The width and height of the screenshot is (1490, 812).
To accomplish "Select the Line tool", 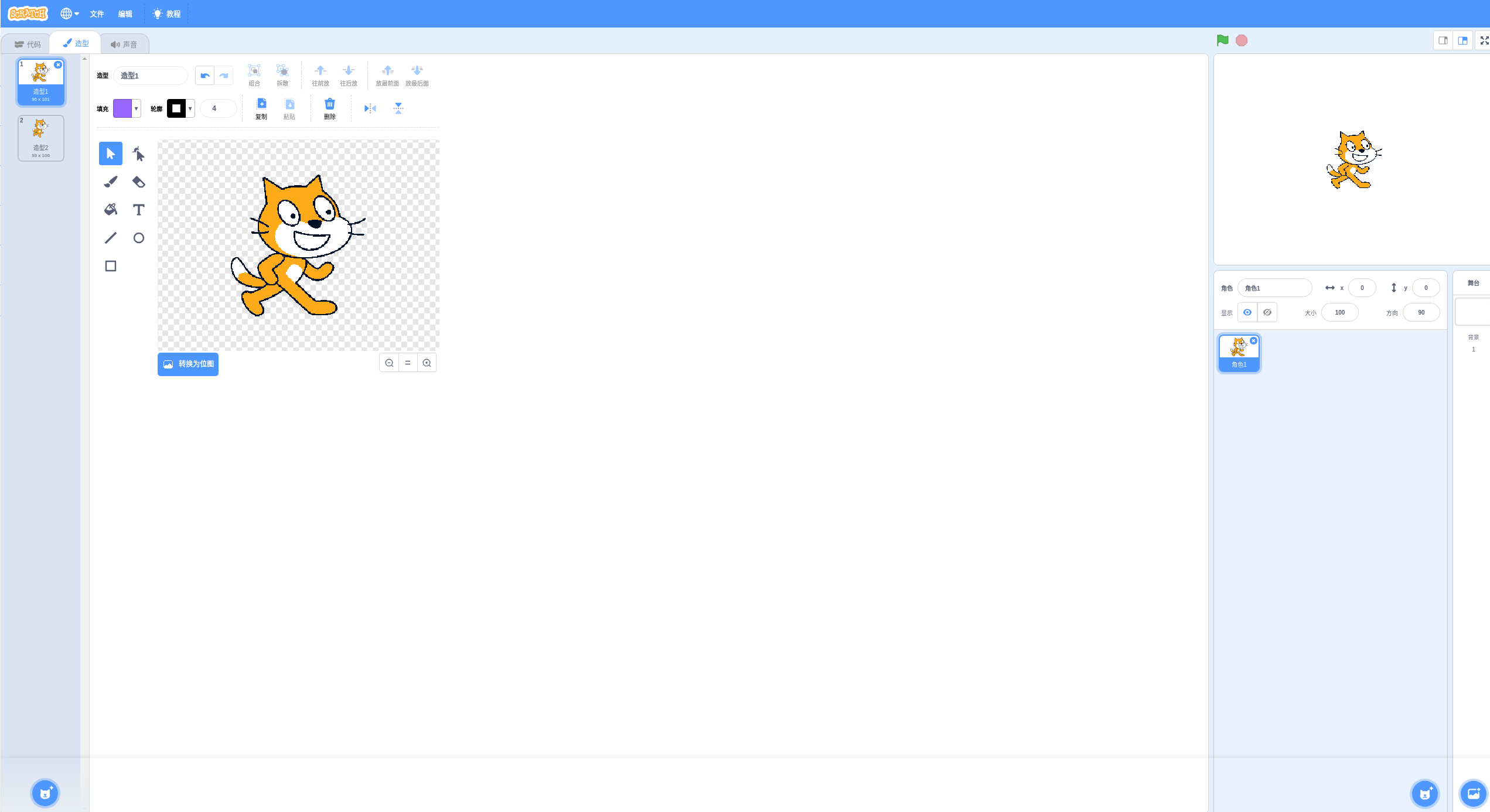I will 110,238.
